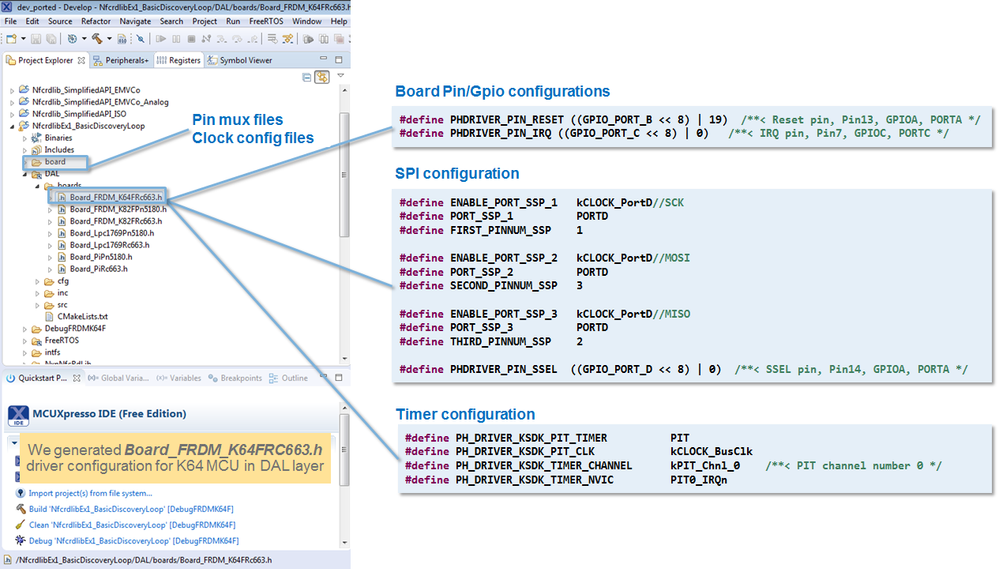Image resolution: width=999 pixels, height=569 pixels.
Task: Open Project Explorer view menu triangle
Action: [341, 76]
